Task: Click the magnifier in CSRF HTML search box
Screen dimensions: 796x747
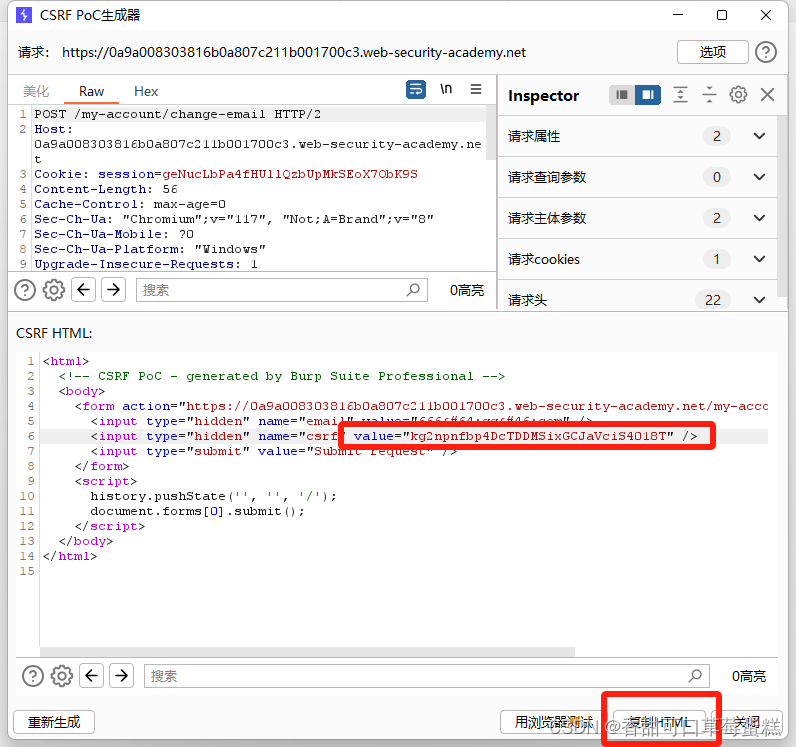Action: point(695,676)
